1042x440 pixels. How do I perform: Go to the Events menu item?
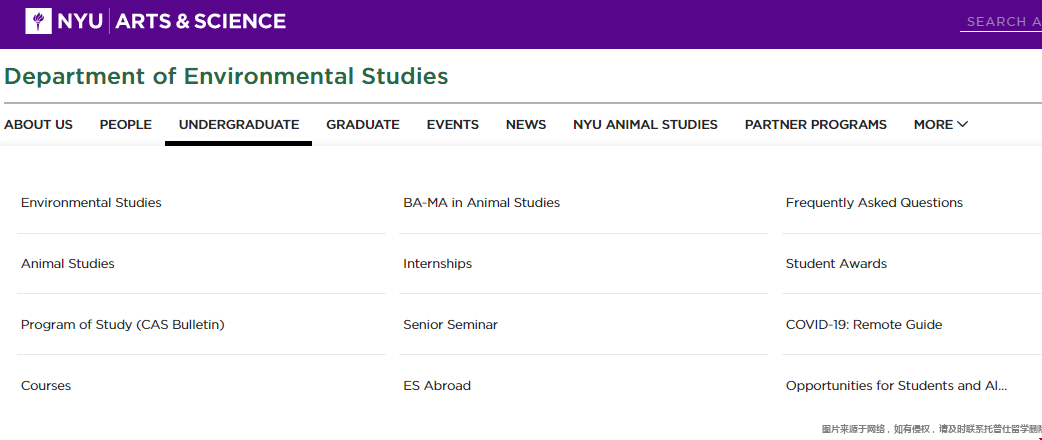[x=453, y=124]
